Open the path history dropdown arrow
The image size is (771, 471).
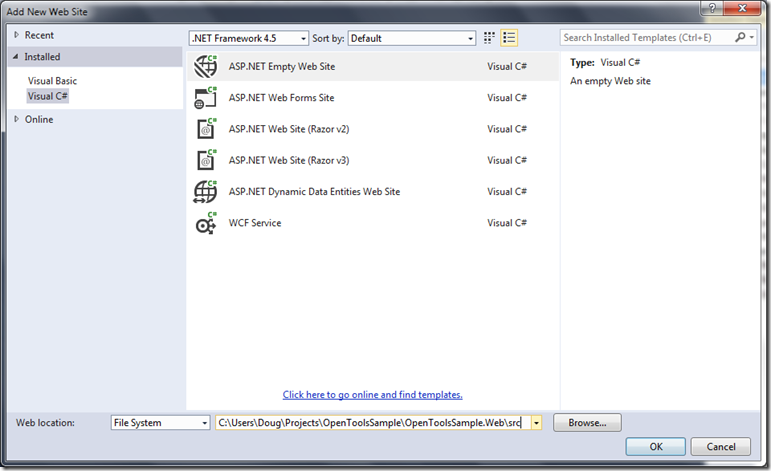pyautogui.click(x=536, y=423)
